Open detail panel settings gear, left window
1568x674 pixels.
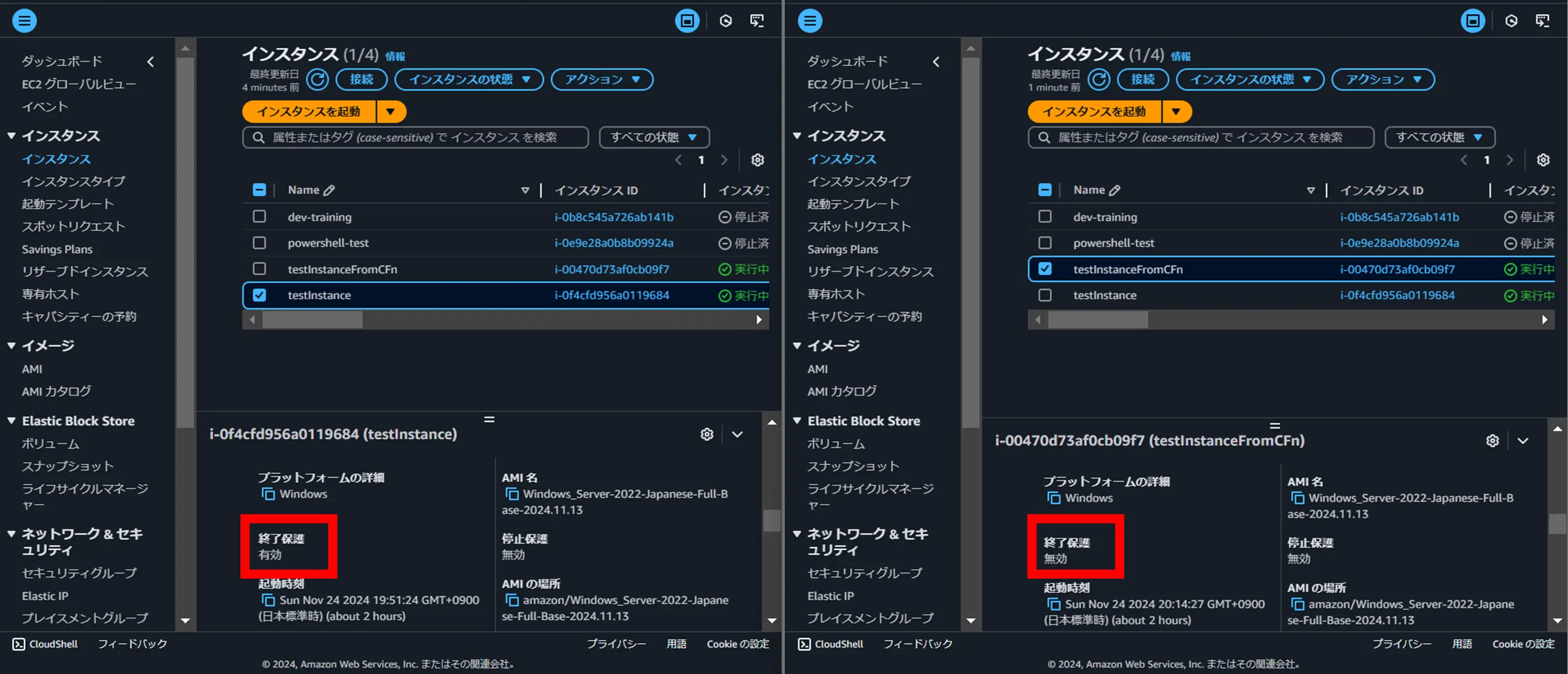(x=707, y=434)
